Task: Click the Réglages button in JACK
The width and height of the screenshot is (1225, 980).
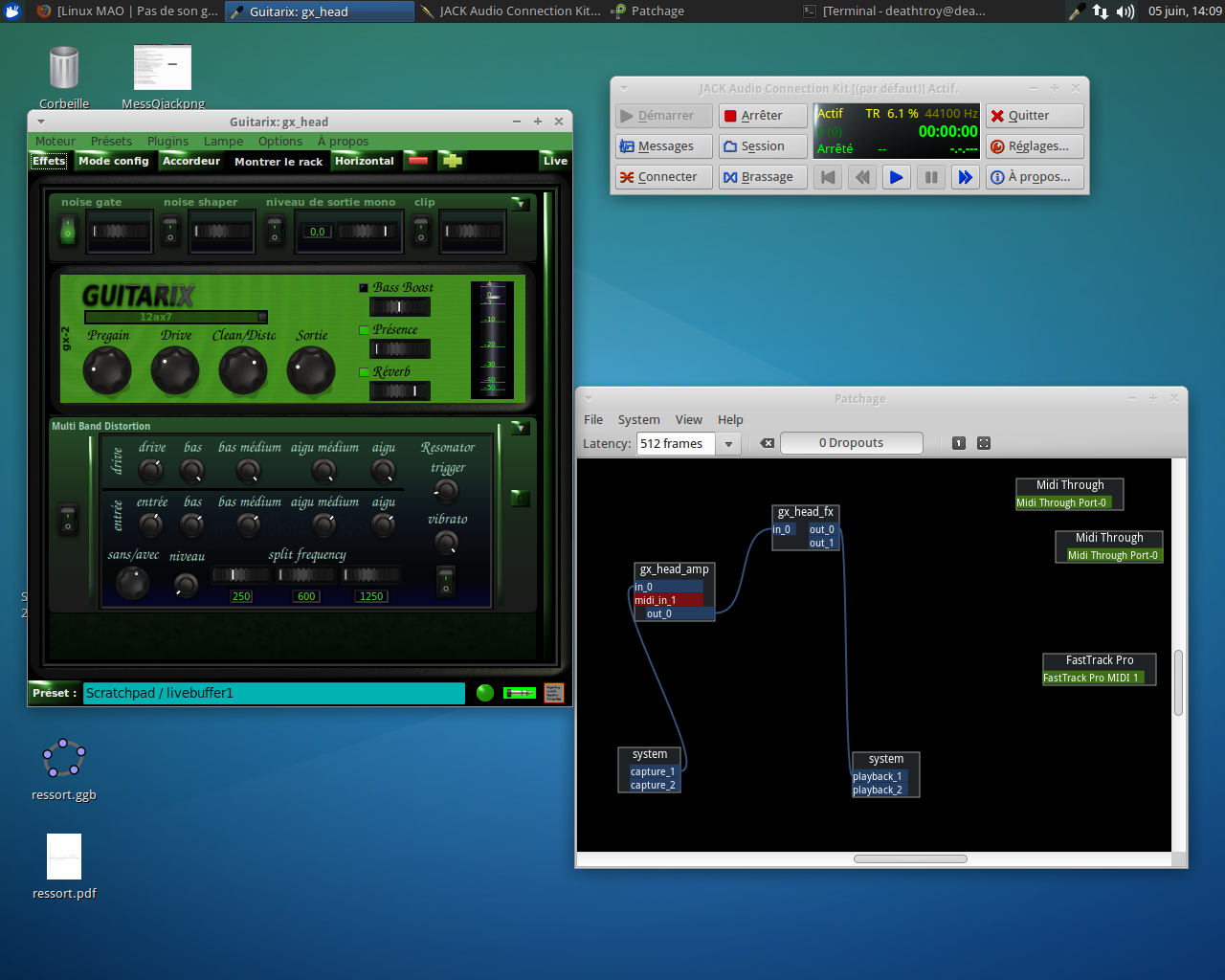Action: (1035, 146)
